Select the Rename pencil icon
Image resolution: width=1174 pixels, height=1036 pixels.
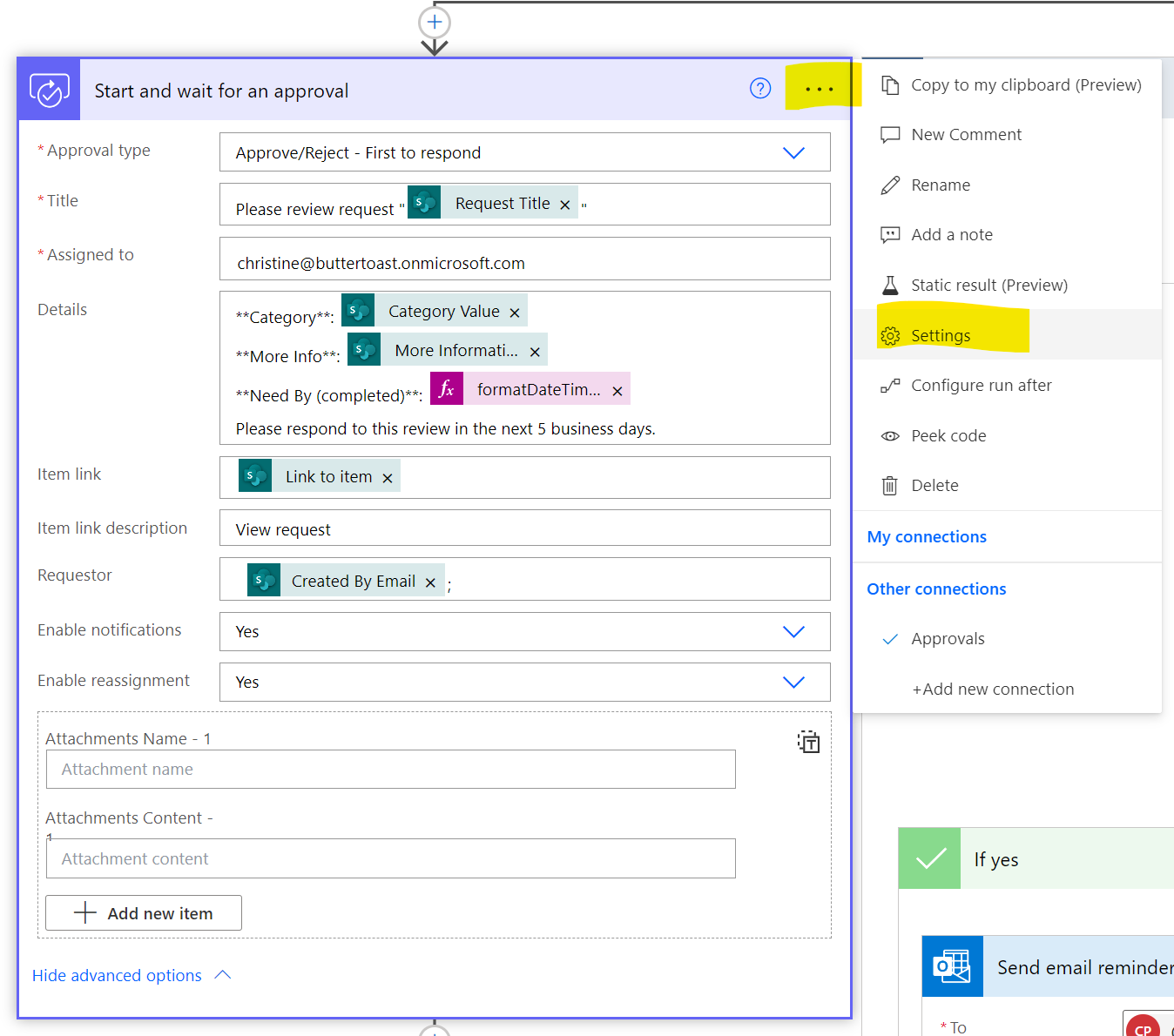[889, 185]
